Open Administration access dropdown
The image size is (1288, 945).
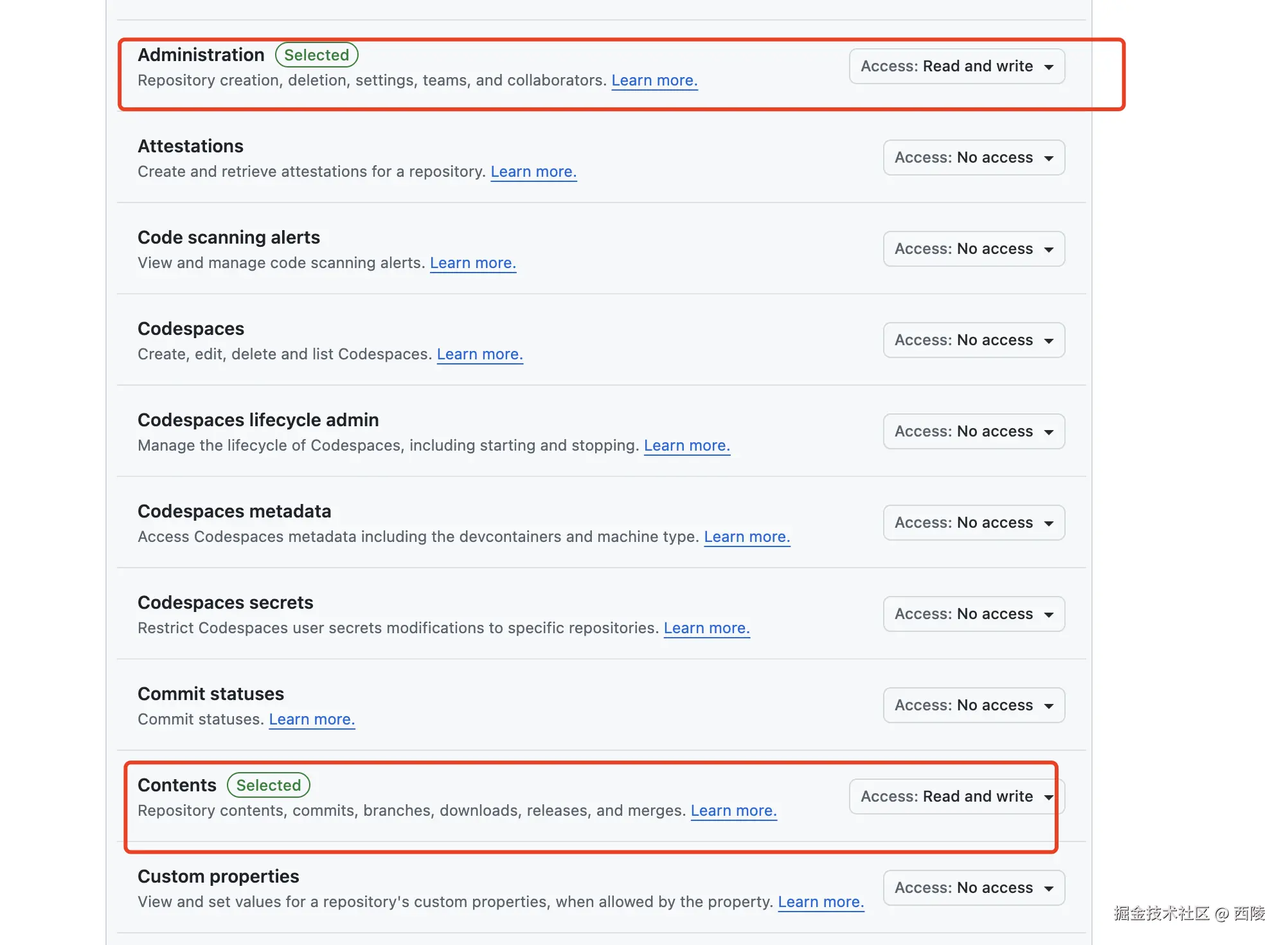(x=956, y=66)
